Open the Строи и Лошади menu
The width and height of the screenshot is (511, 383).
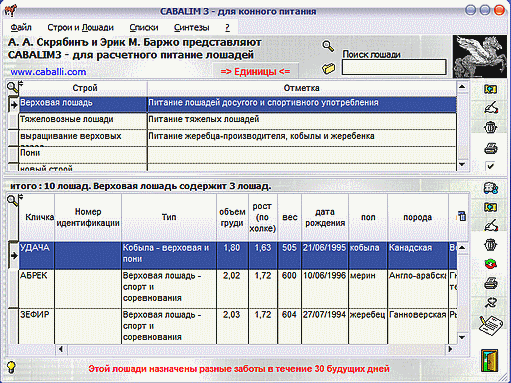pyautogui.click(x=80, y=27)
